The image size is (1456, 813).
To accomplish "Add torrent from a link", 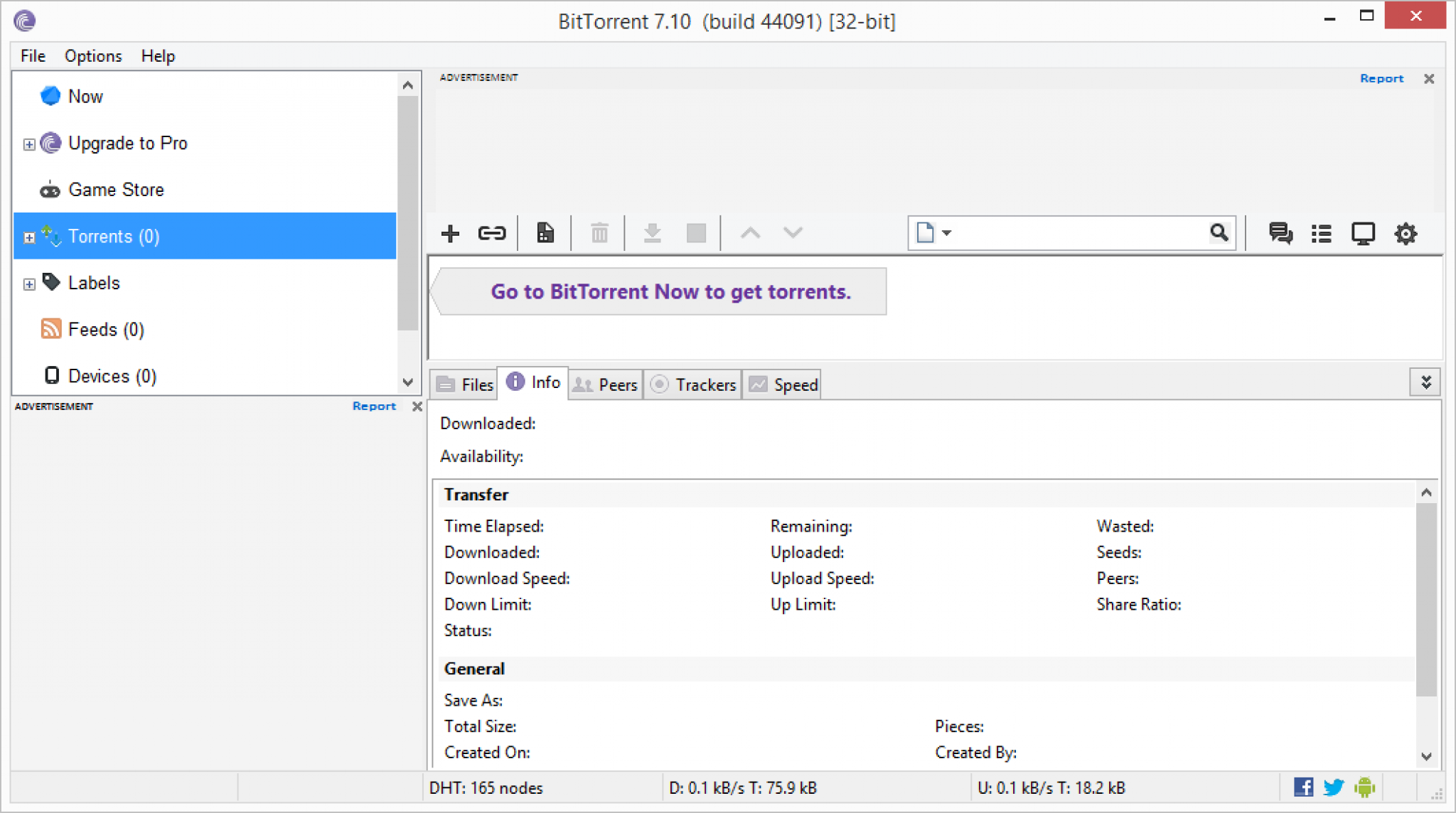I will point(491,232).
